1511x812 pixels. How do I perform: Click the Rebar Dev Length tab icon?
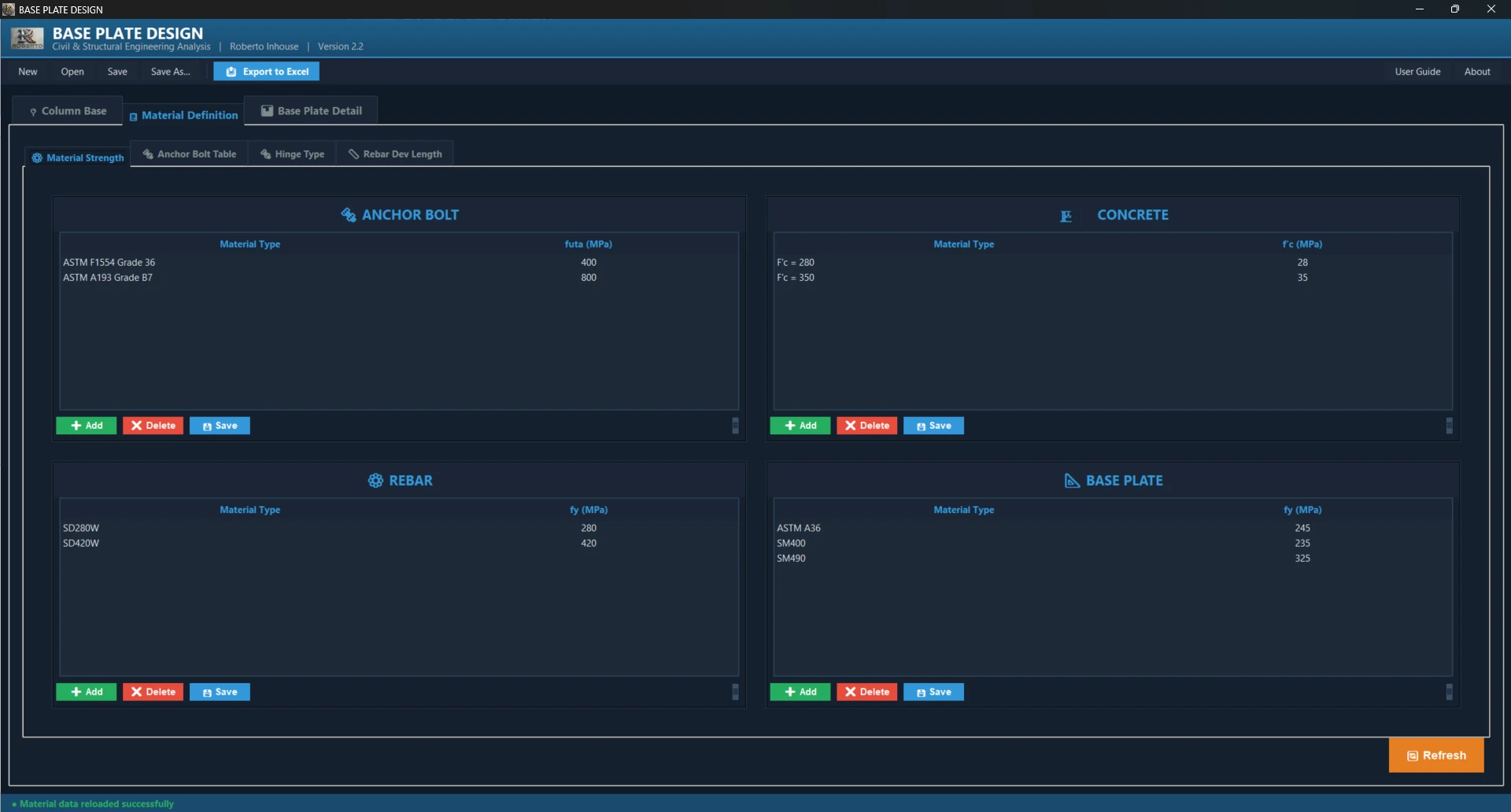[x=354, y=154]
